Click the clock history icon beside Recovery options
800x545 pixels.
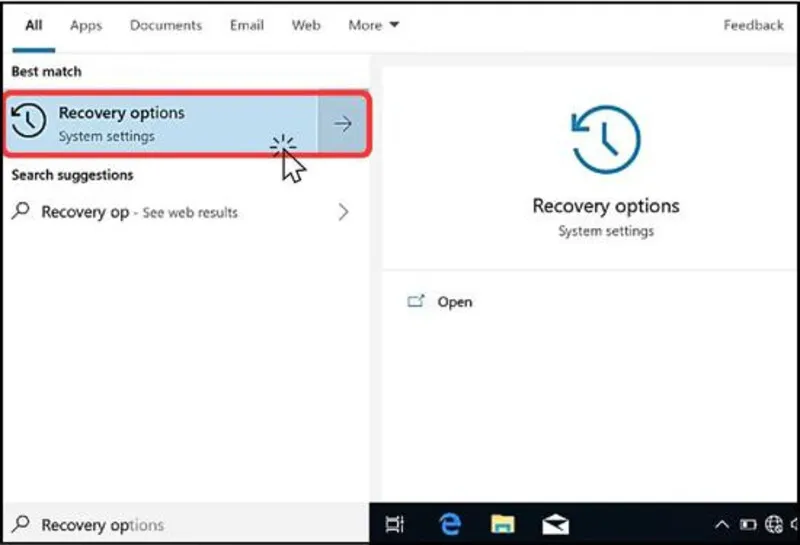[x=29, y=120]
